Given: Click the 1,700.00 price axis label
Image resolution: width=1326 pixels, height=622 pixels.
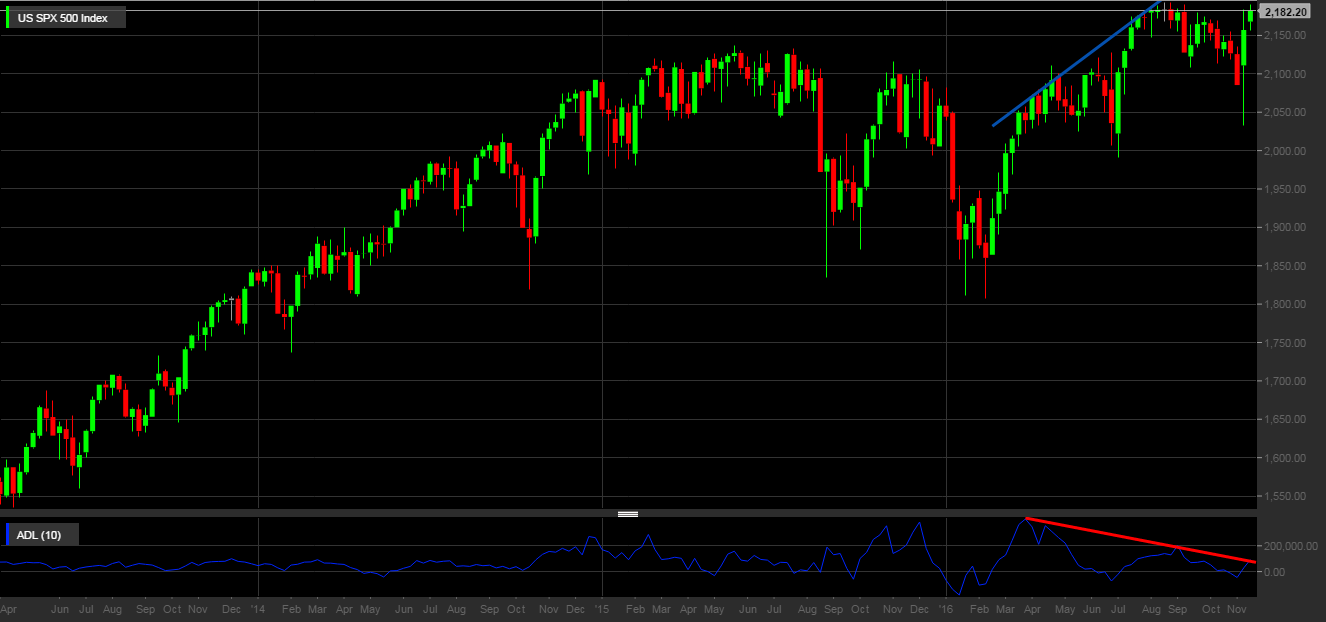Looking at the screenshot, I should [1285, 381].
